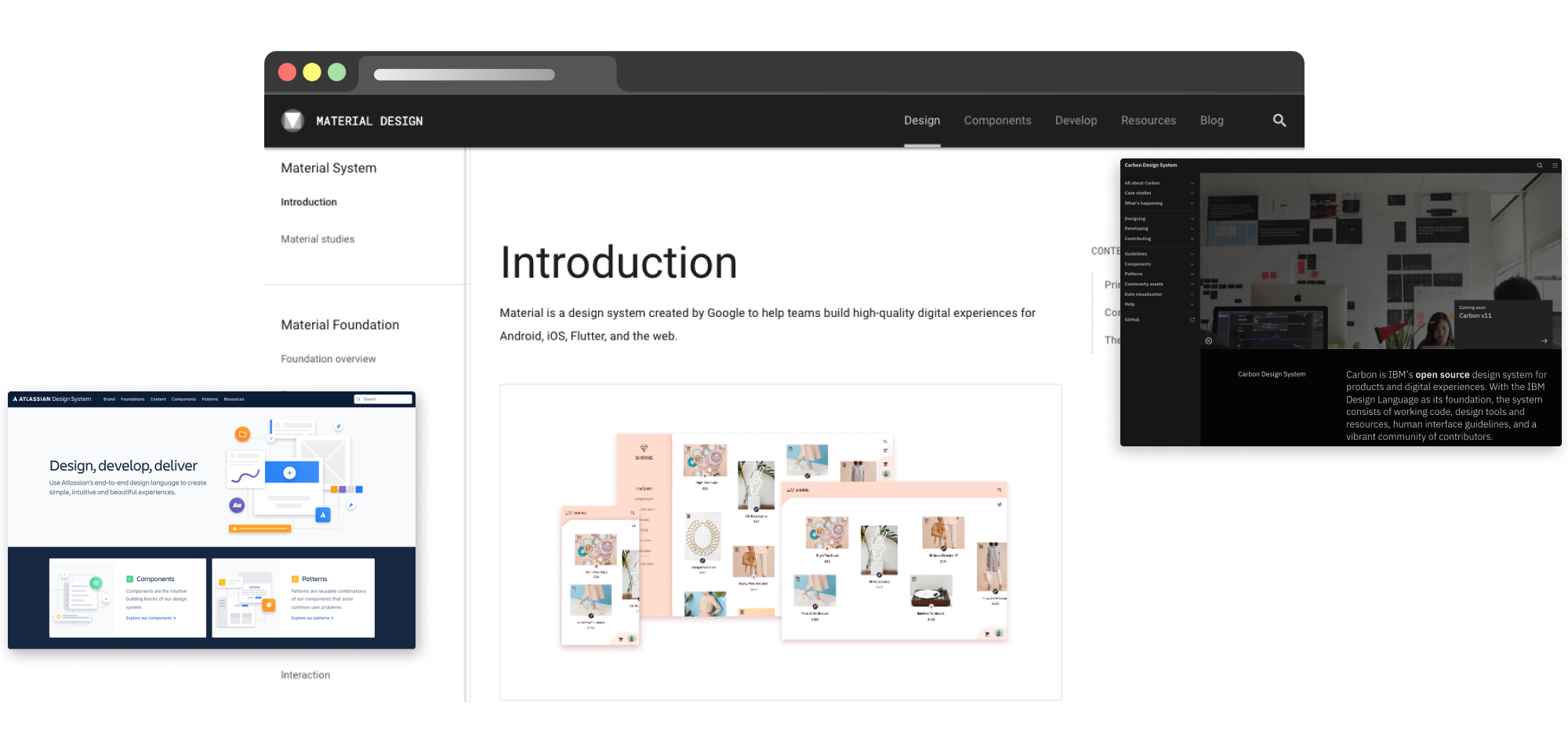Click GitHub link in Carbon sidebar

pyautogui.click(x=1132, y=319)
